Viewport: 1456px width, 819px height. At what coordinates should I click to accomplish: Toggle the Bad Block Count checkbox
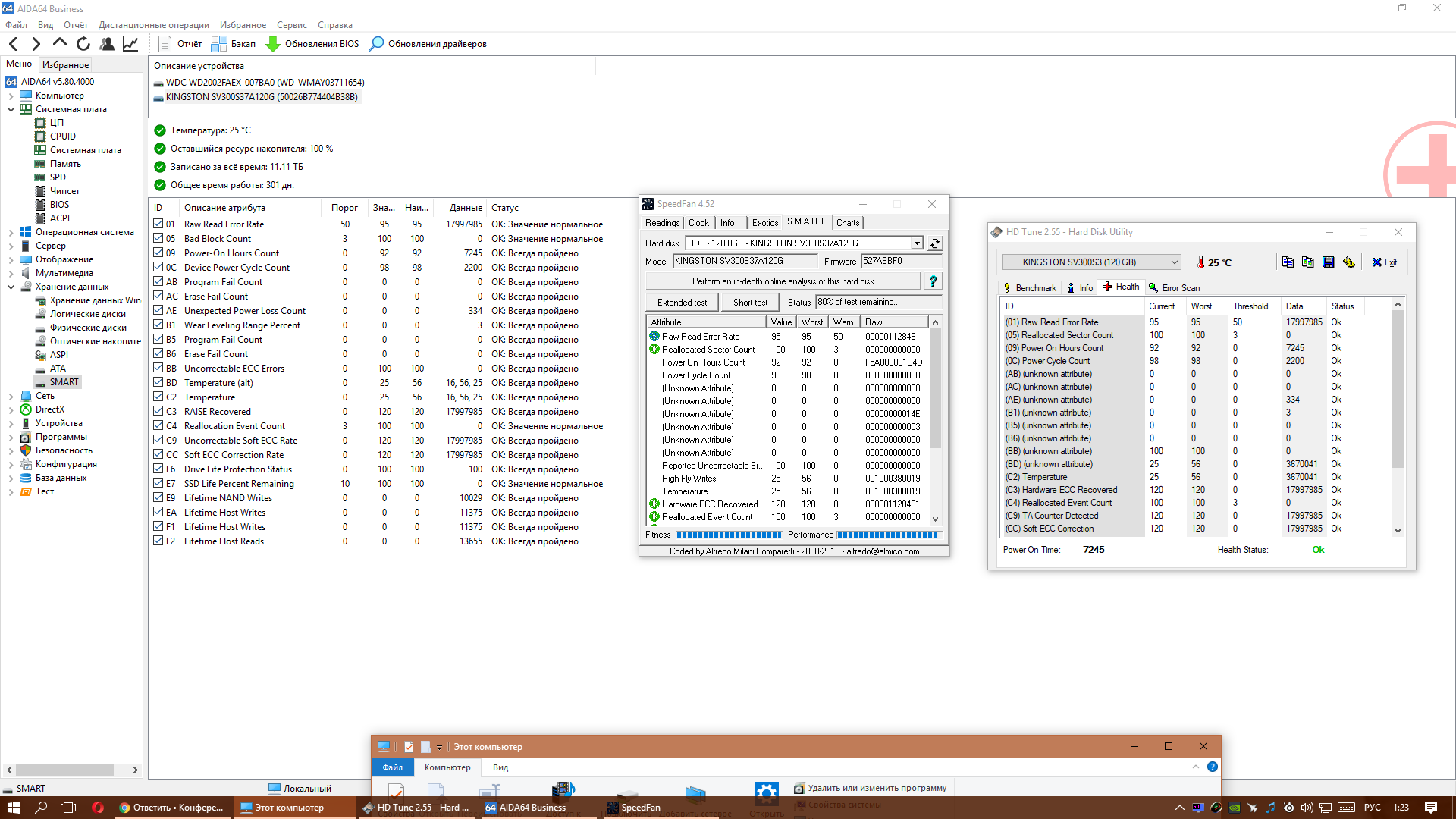158,238
